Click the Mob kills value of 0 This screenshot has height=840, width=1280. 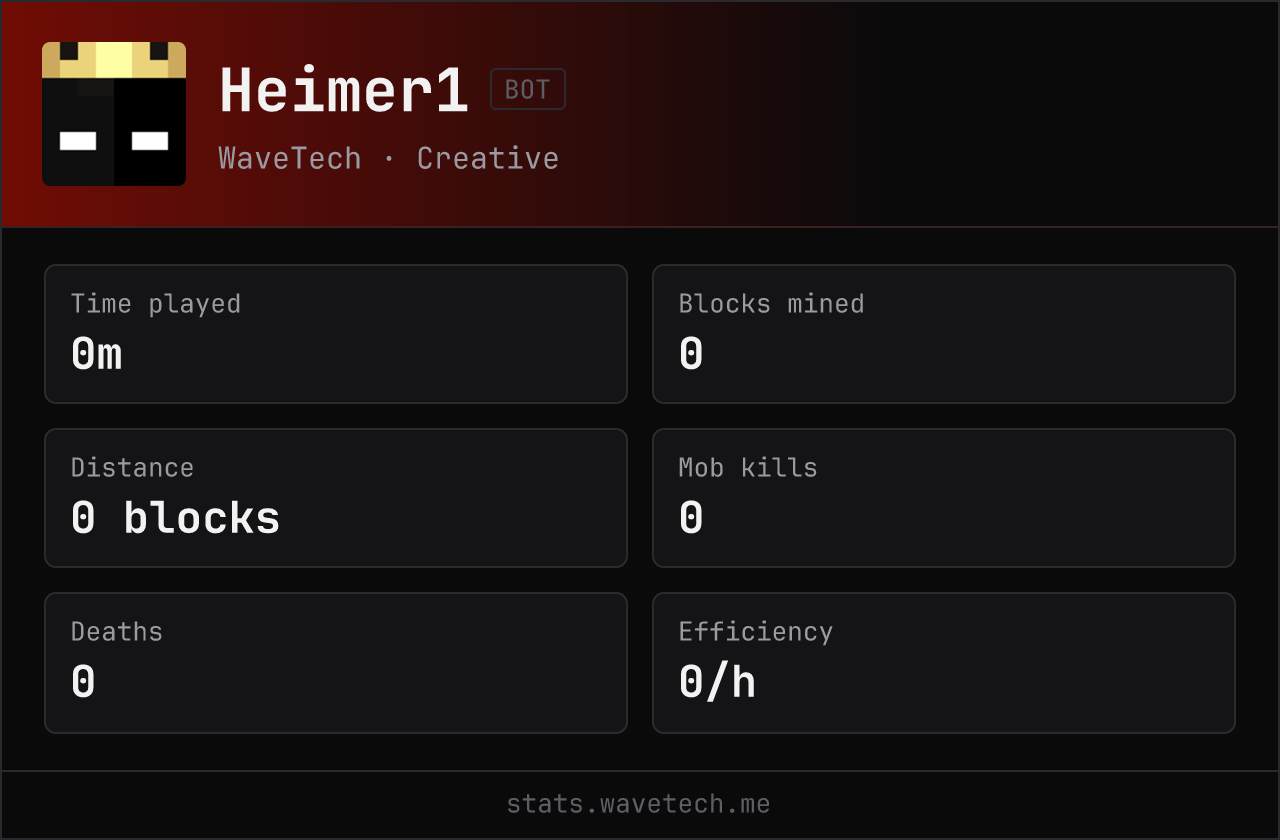[x=691, y=518]
